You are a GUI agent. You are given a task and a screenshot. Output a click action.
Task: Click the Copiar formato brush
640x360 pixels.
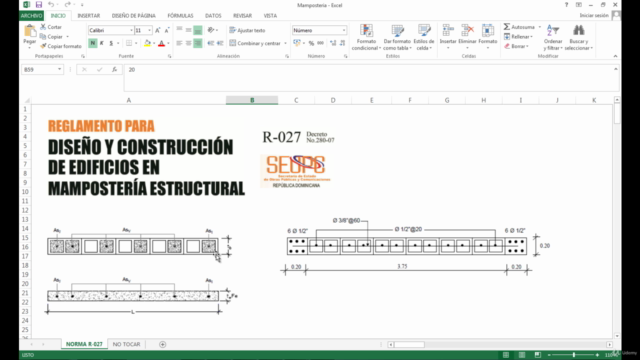[61, 46]
